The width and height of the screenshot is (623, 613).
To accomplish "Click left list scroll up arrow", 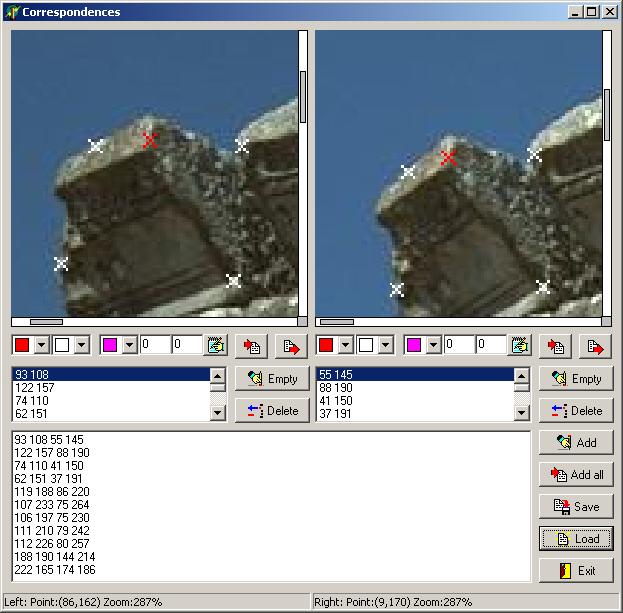I will click(218, 375).
